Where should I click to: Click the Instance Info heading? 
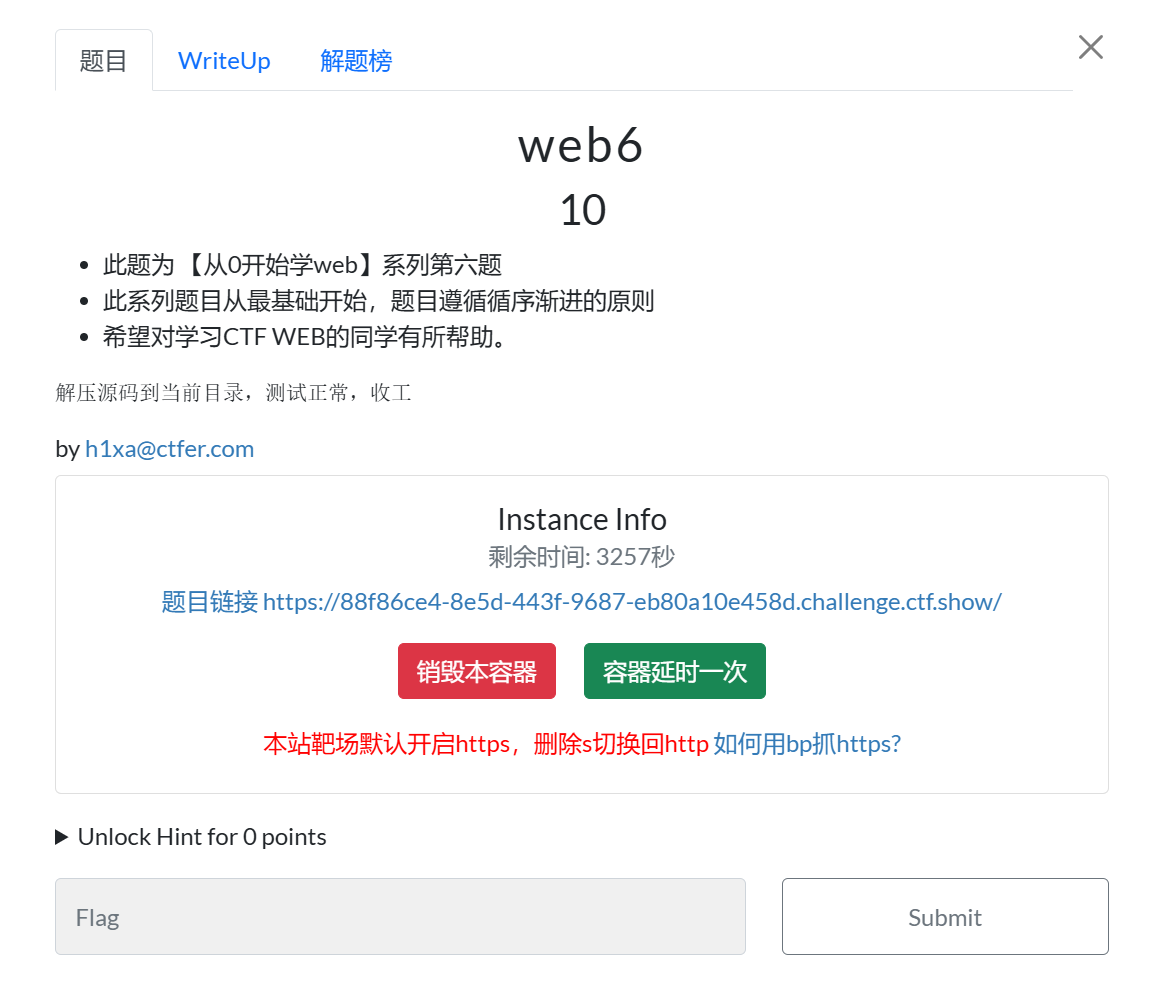[581, 520]
